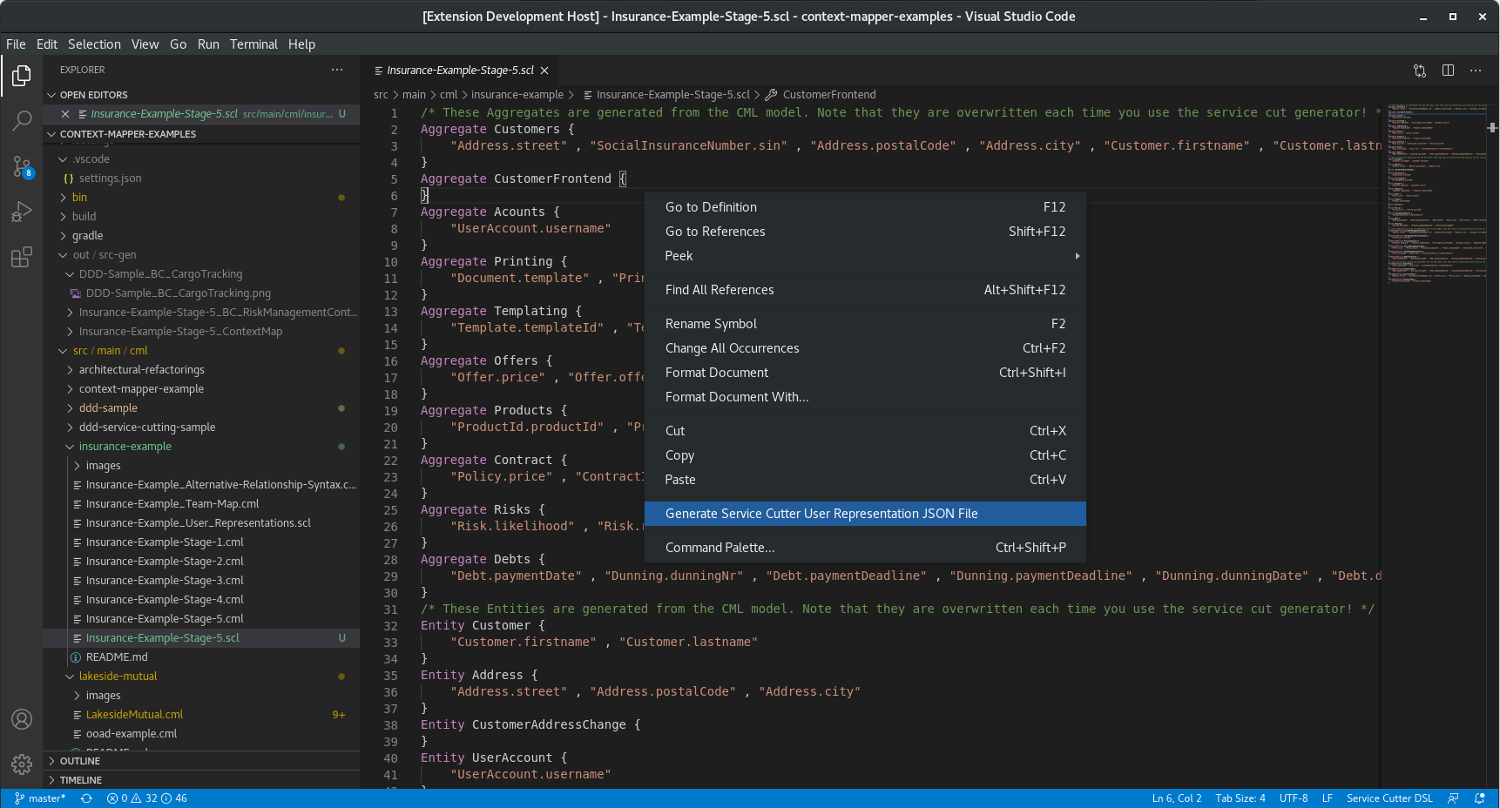1500x808 pixels.
Task: Click the Open Changes icon in editor toolbar
Action: click(x=1420, y=70)
